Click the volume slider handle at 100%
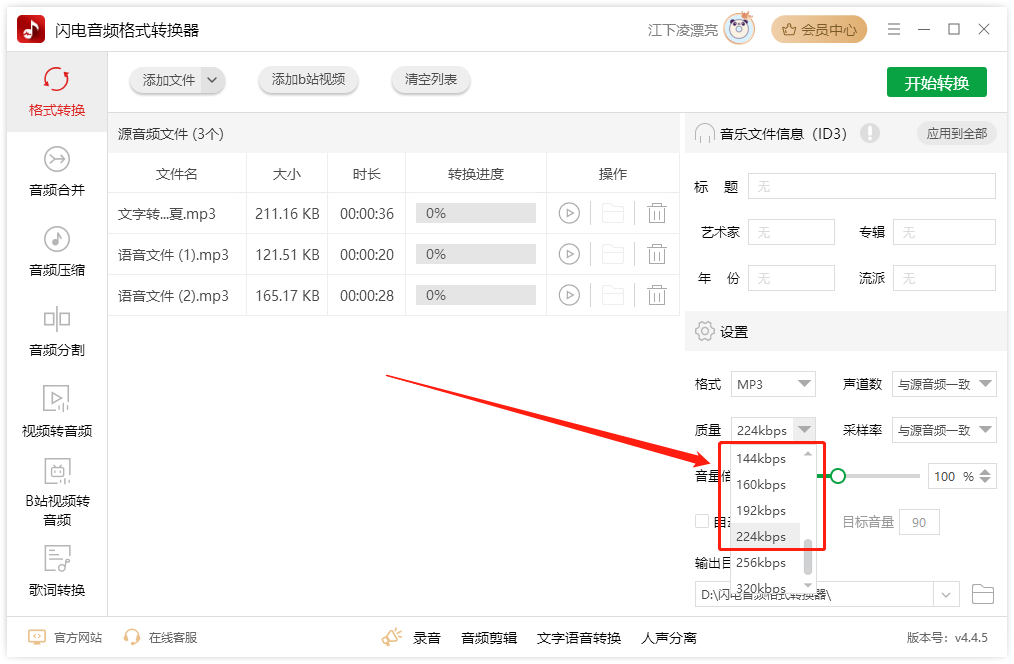Screen dimensions: 1014x664 838,477
